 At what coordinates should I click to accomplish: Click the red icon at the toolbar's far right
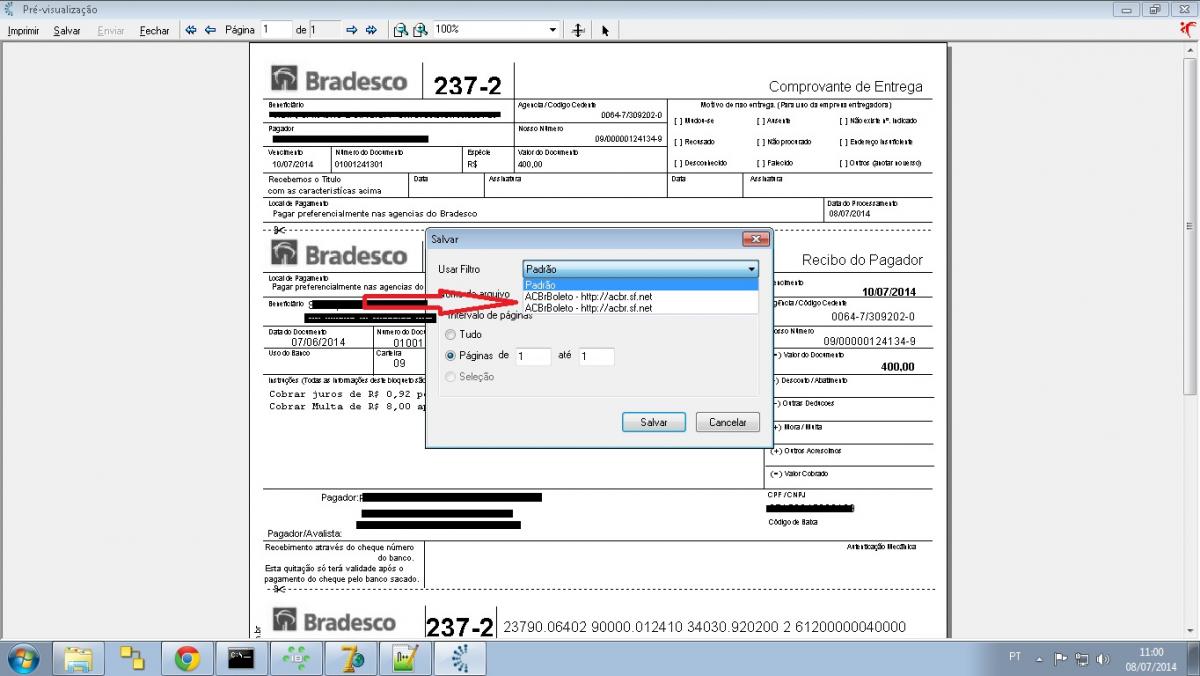click(x=1186, y=29)
